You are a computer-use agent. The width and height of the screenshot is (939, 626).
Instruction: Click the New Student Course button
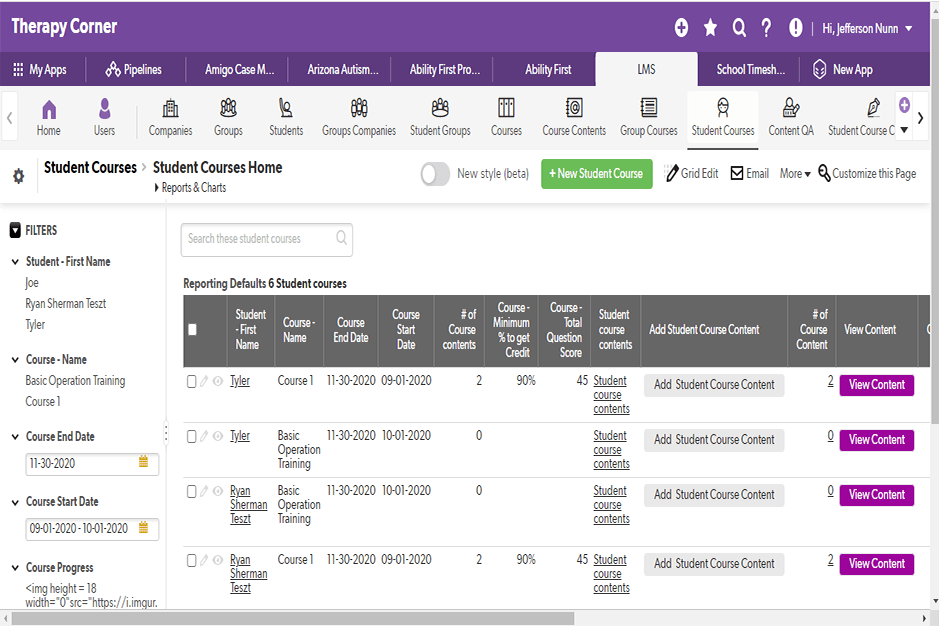pos(596,174)
